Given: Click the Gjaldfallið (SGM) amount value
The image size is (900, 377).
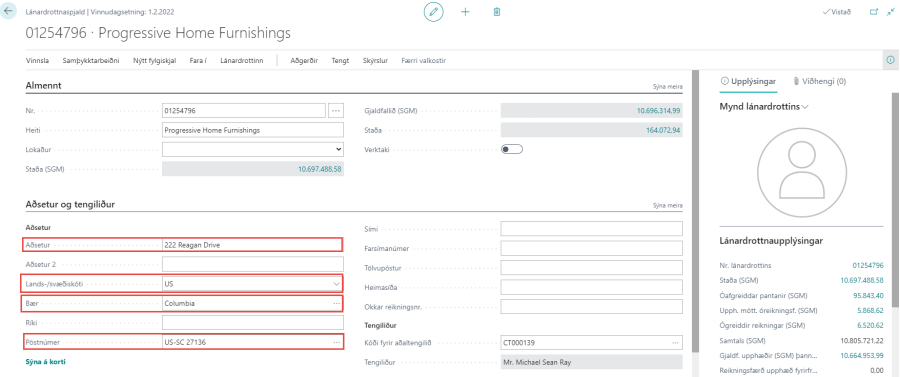Looking at the screenshot, I should pos(658,111).
